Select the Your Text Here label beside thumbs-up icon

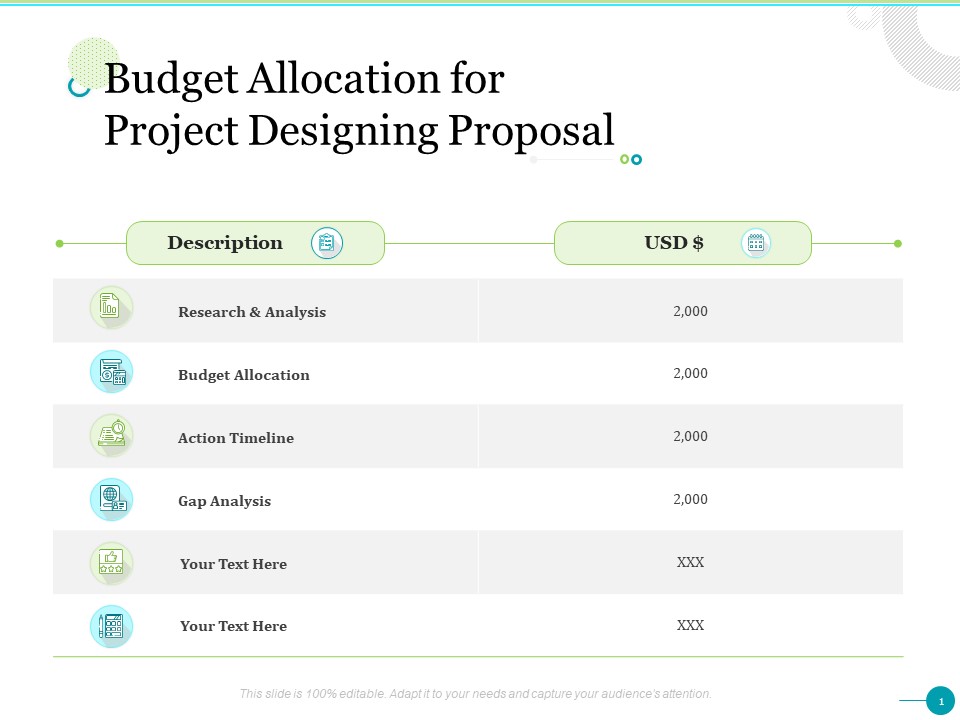pyautogui.click(x=233, y=564)
